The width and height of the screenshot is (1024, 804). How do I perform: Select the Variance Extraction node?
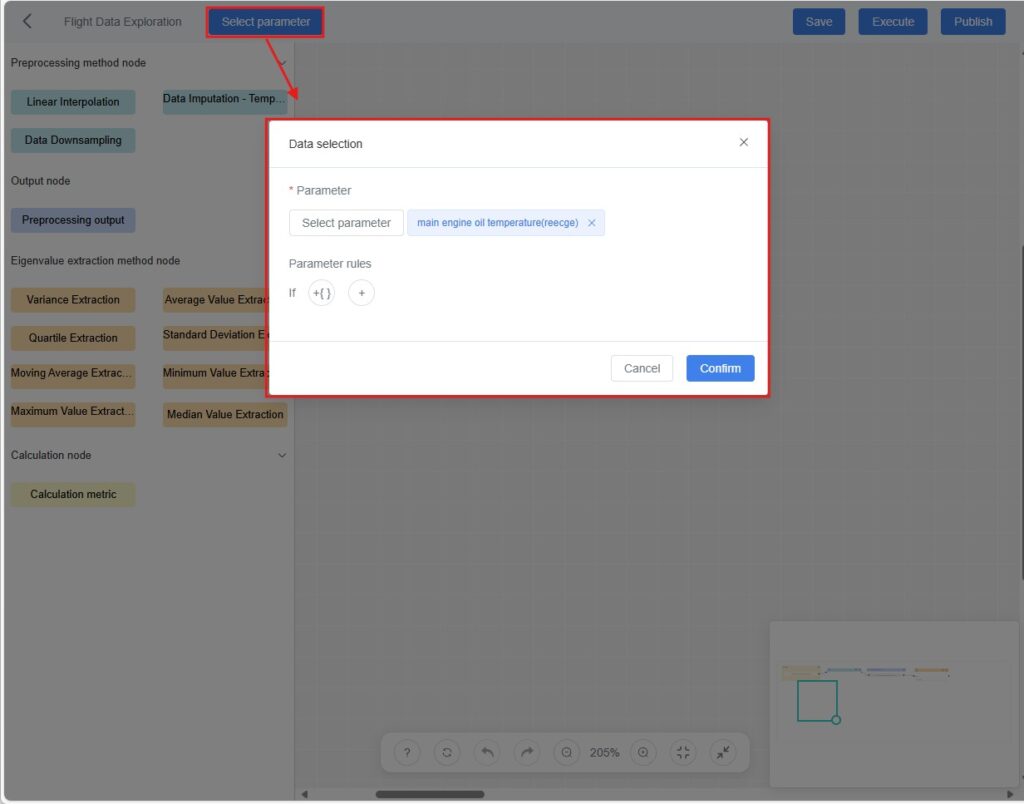[x=73, y=300]
